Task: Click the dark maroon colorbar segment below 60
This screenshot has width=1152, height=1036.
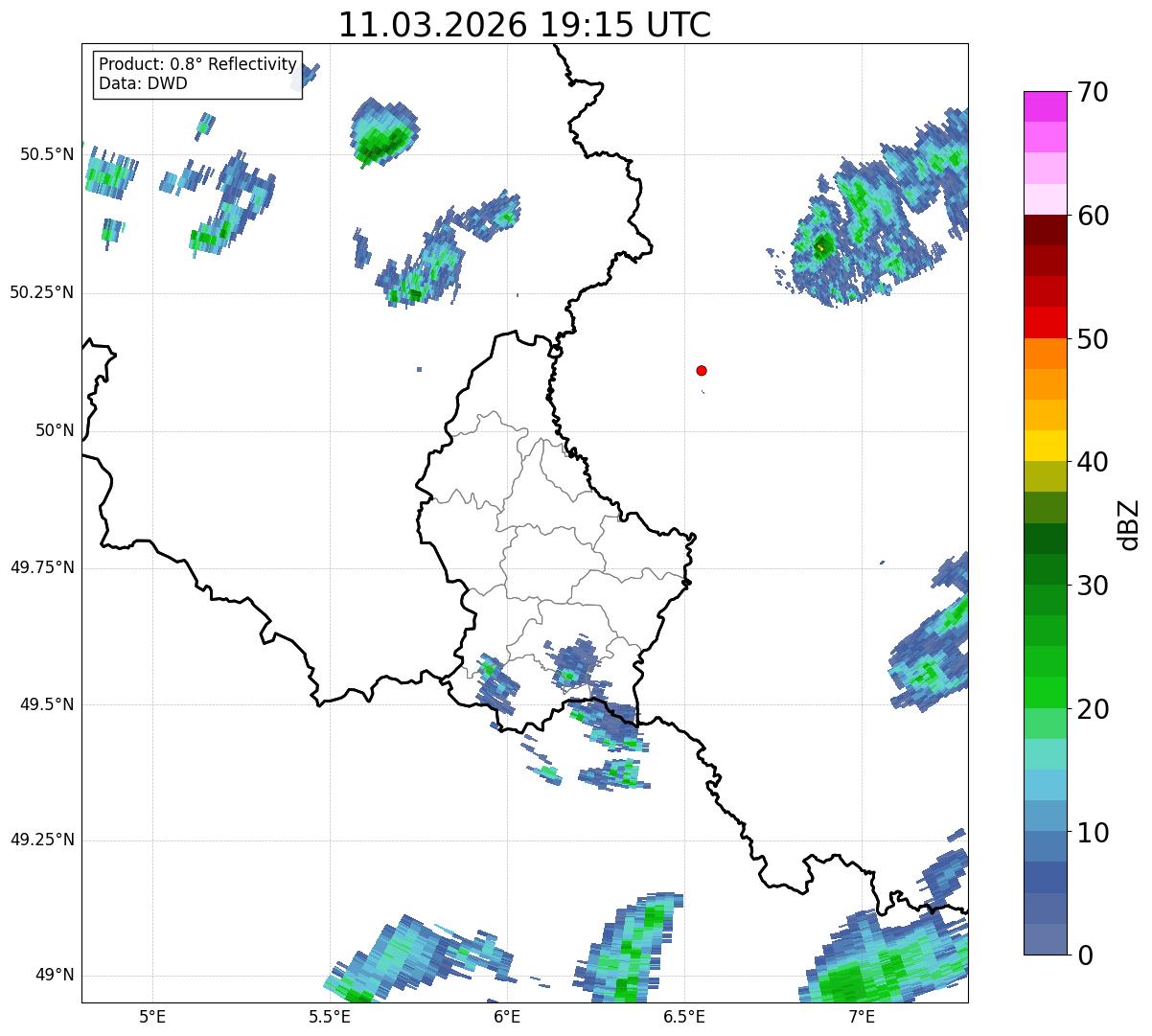Action: tap(1045, 230)
